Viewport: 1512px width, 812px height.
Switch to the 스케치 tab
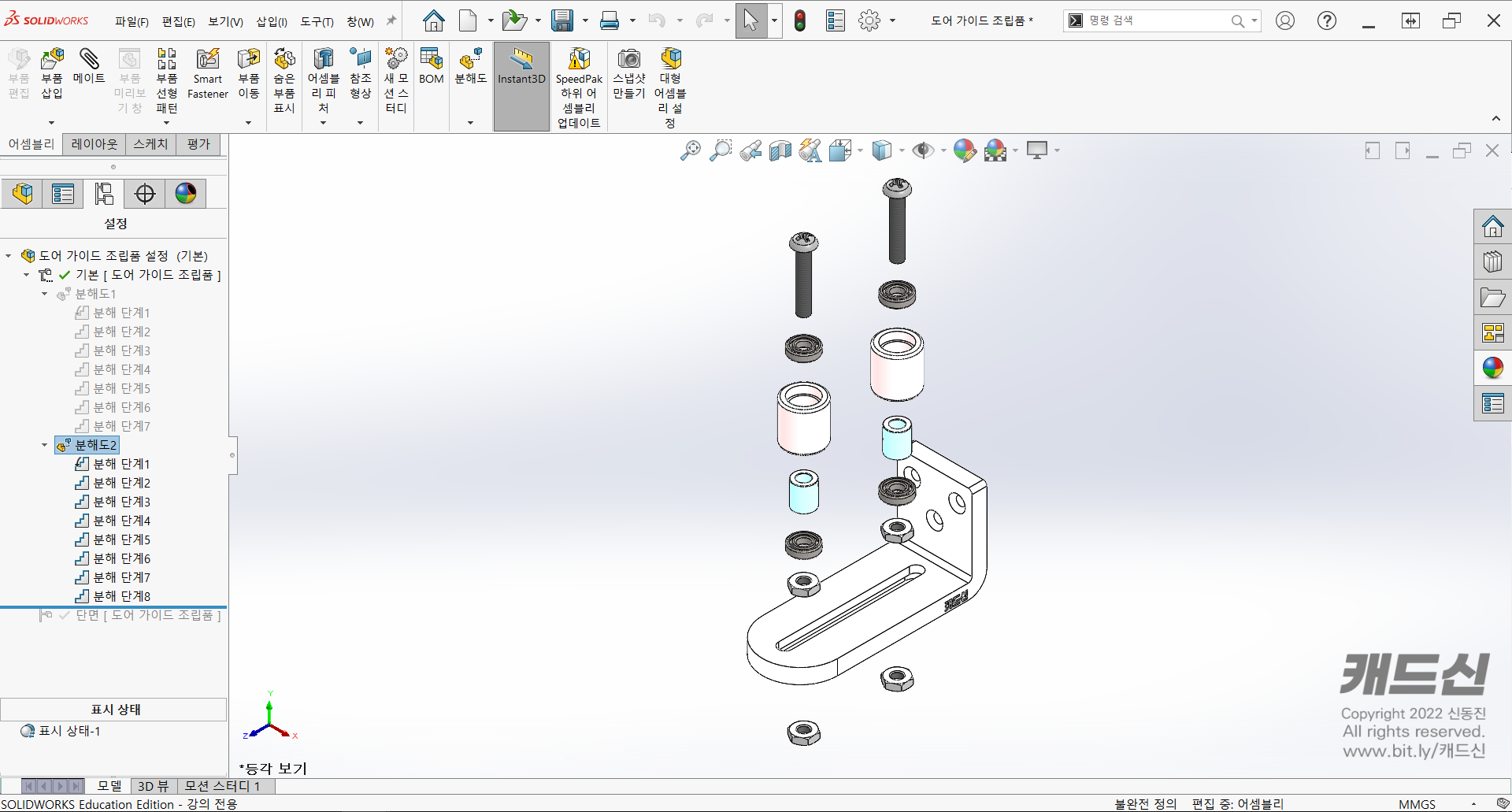tap(150, 144)
